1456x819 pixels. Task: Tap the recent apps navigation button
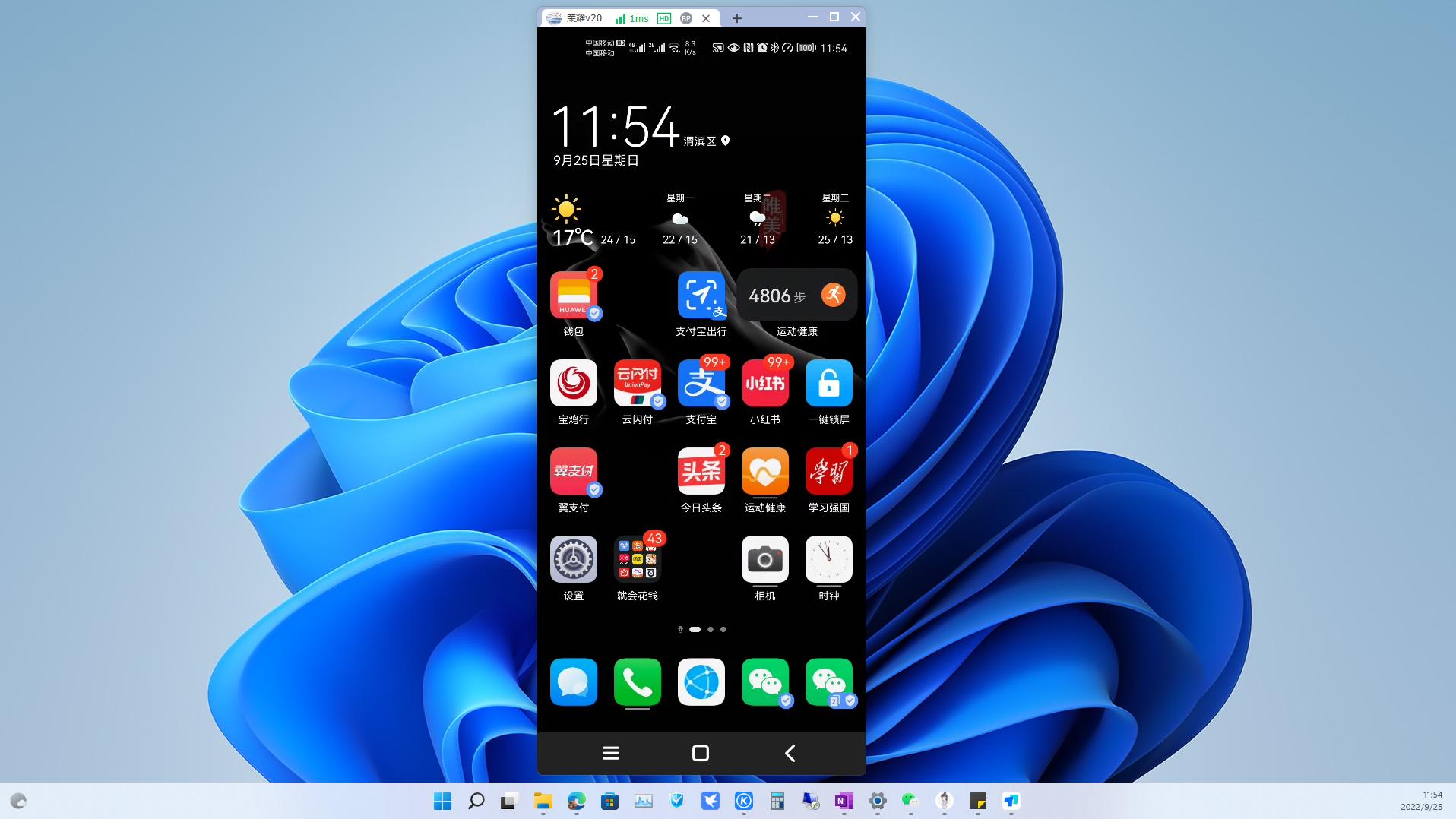[611, 753]
